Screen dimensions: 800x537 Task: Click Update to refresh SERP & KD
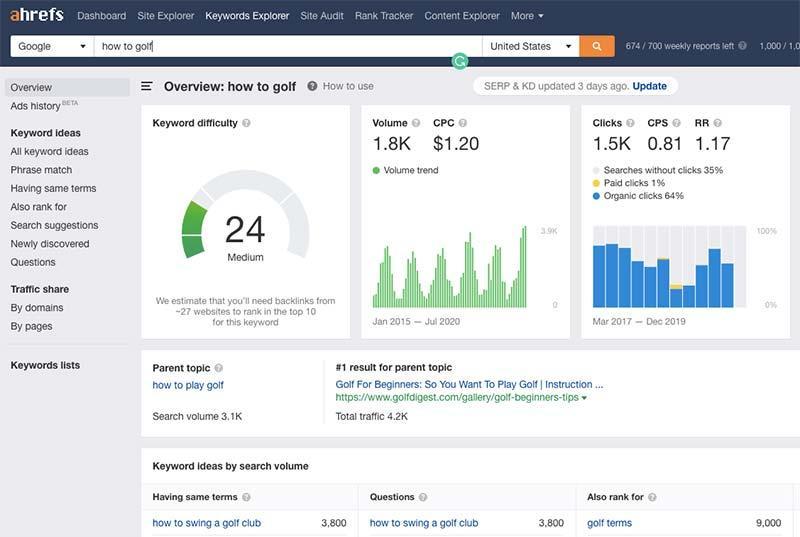click(x=649, y=86)
